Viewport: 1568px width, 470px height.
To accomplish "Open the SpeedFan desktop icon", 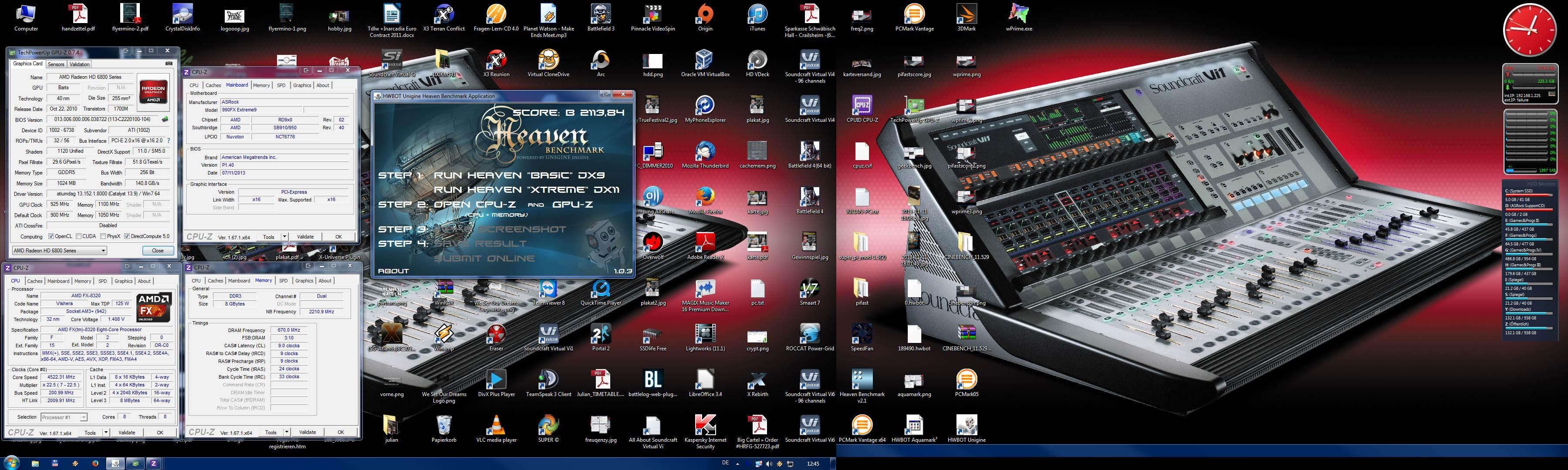I will pos(862,337).
